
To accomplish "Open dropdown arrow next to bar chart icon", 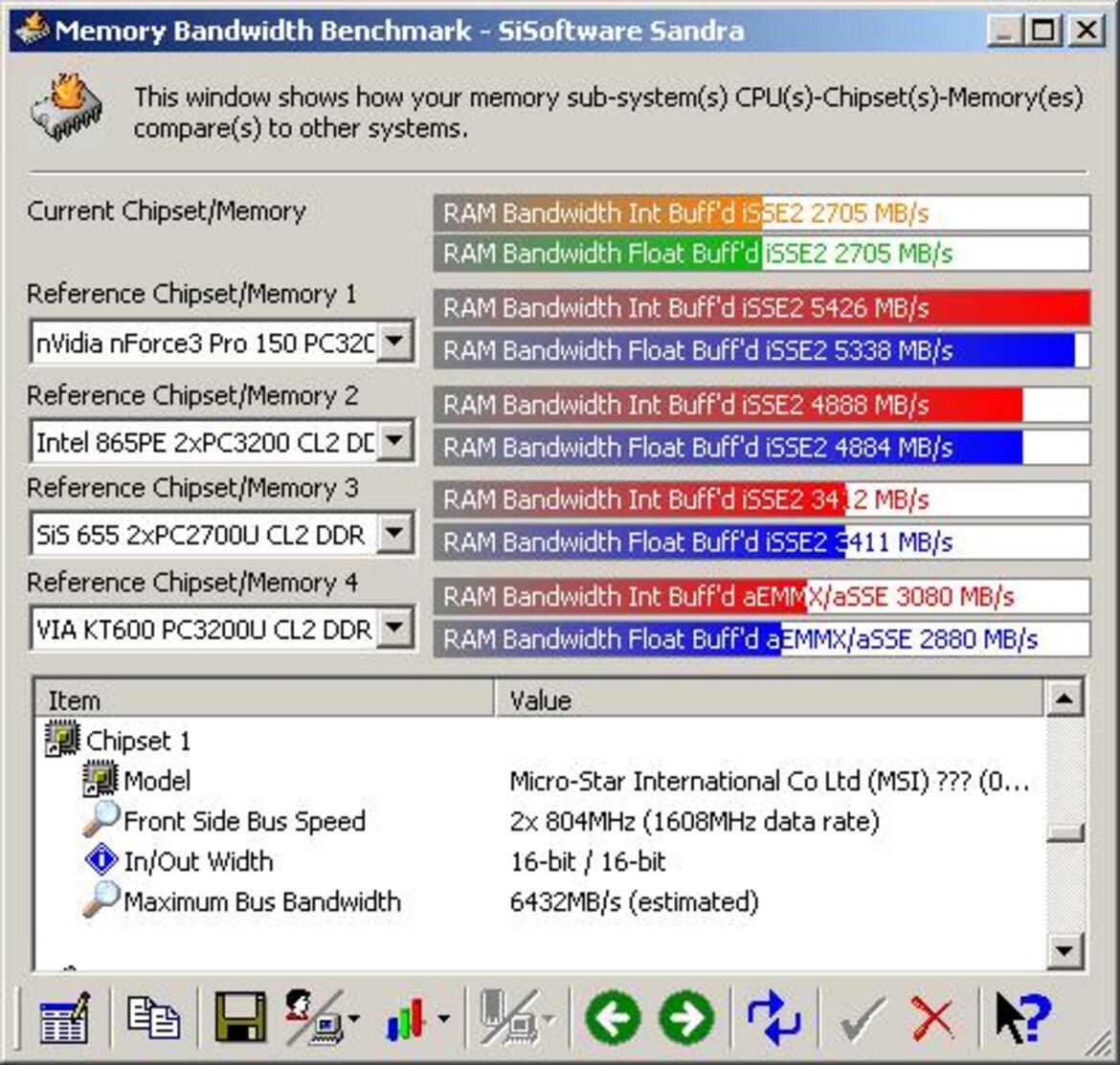I will pyautogui.click(x=443, y=1018).
